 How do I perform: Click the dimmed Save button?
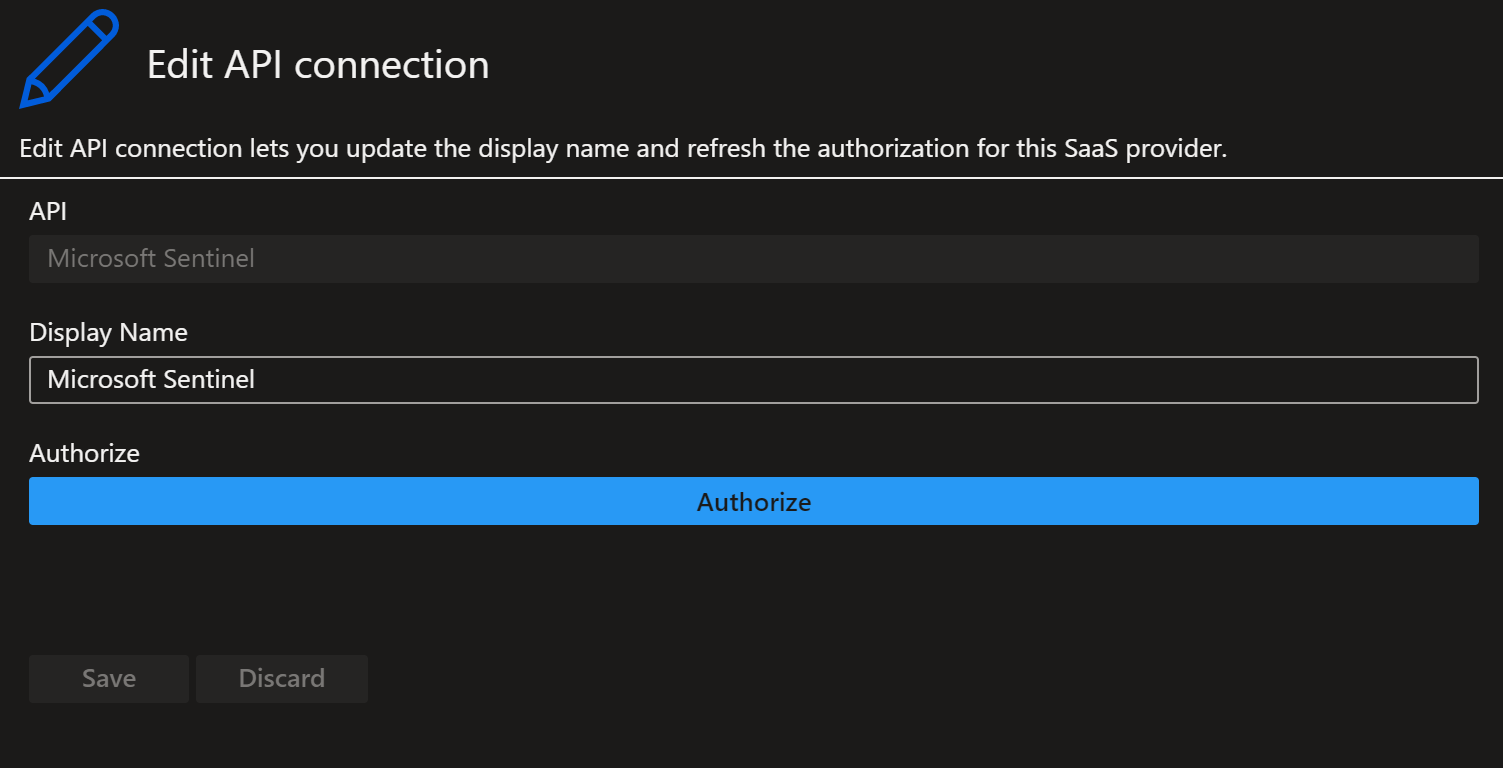pyautogui.click(x=108, y=678)
